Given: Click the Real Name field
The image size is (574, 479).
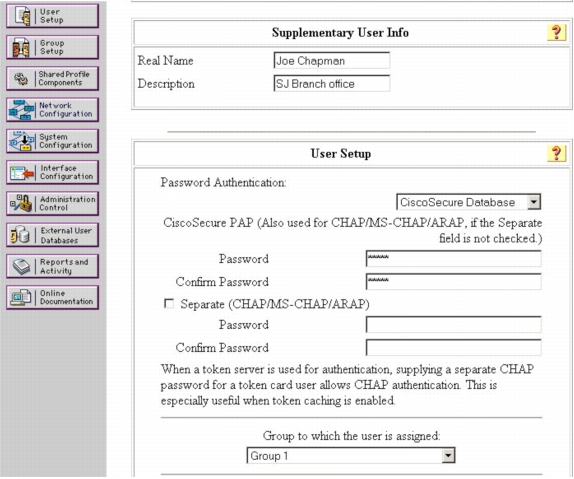Looking at the screenshot, I should click(332, 60).
